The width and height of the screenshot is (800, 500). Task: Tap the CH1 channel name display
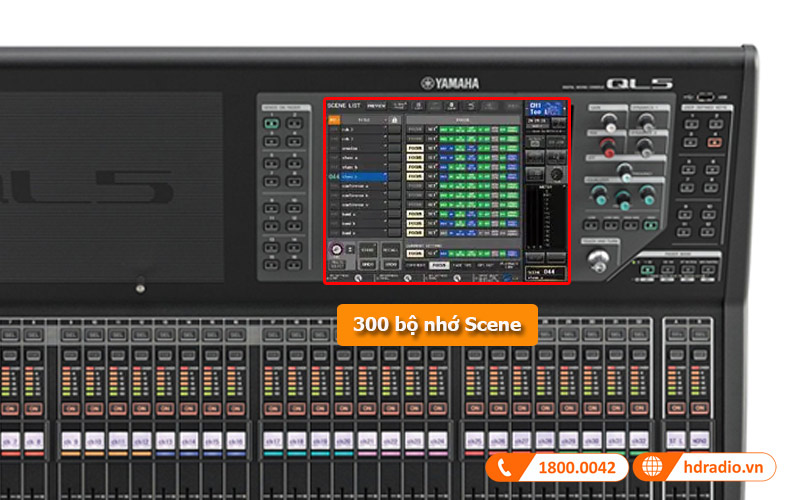coord(545,108)
